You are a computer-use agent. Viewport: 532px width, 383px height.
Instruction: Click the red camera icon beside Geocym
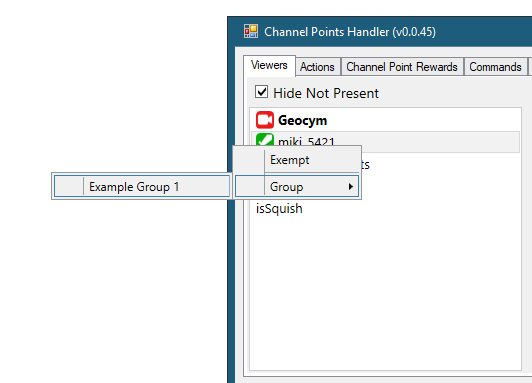(x=265, y=120)
